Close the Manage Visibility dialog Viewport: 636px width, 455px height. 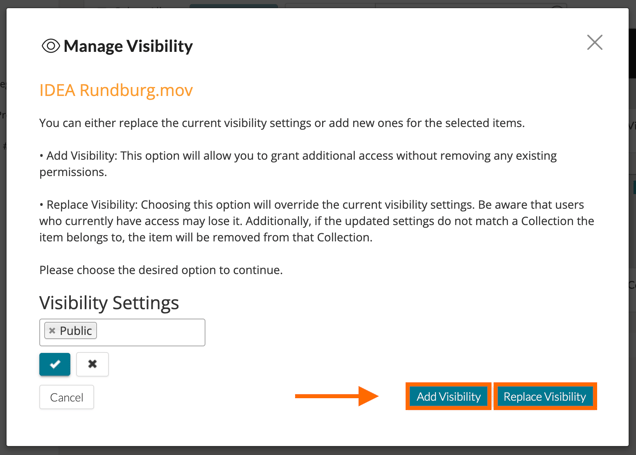coord(595,43)
